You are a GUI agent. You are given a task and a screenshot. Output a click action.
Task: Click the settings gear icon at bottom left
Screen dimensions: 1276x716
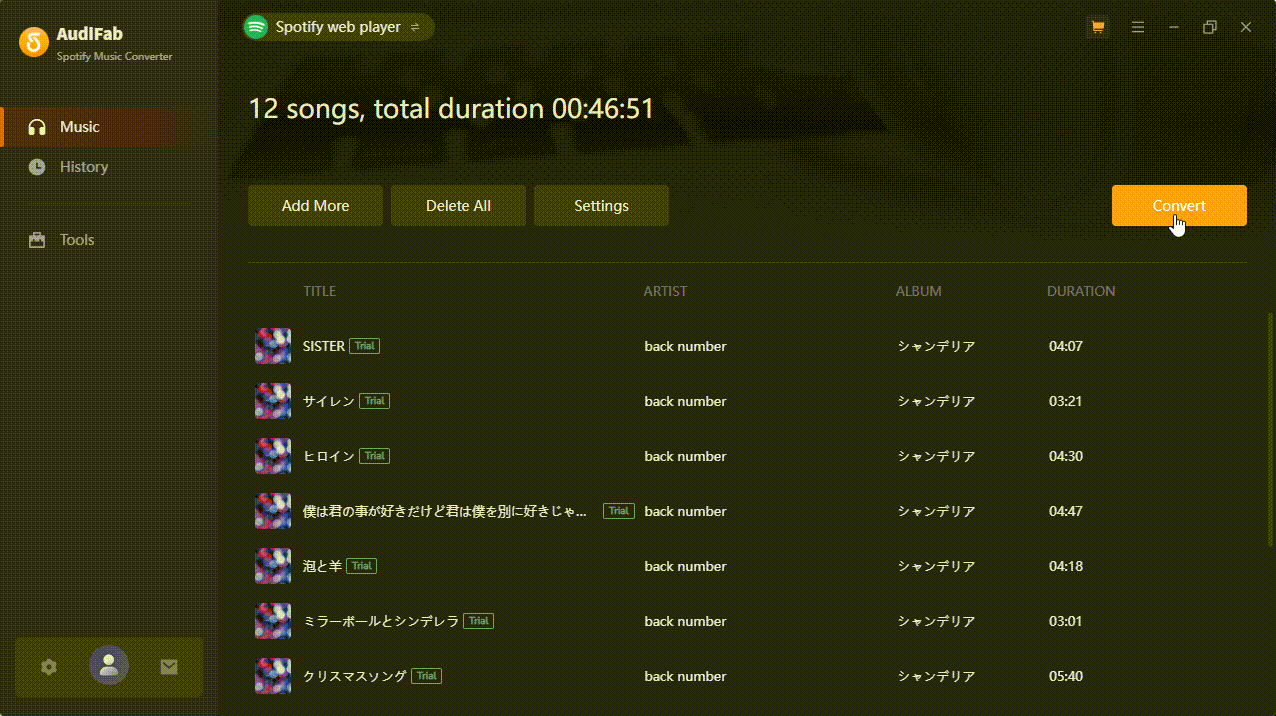[x=48, y=665]
